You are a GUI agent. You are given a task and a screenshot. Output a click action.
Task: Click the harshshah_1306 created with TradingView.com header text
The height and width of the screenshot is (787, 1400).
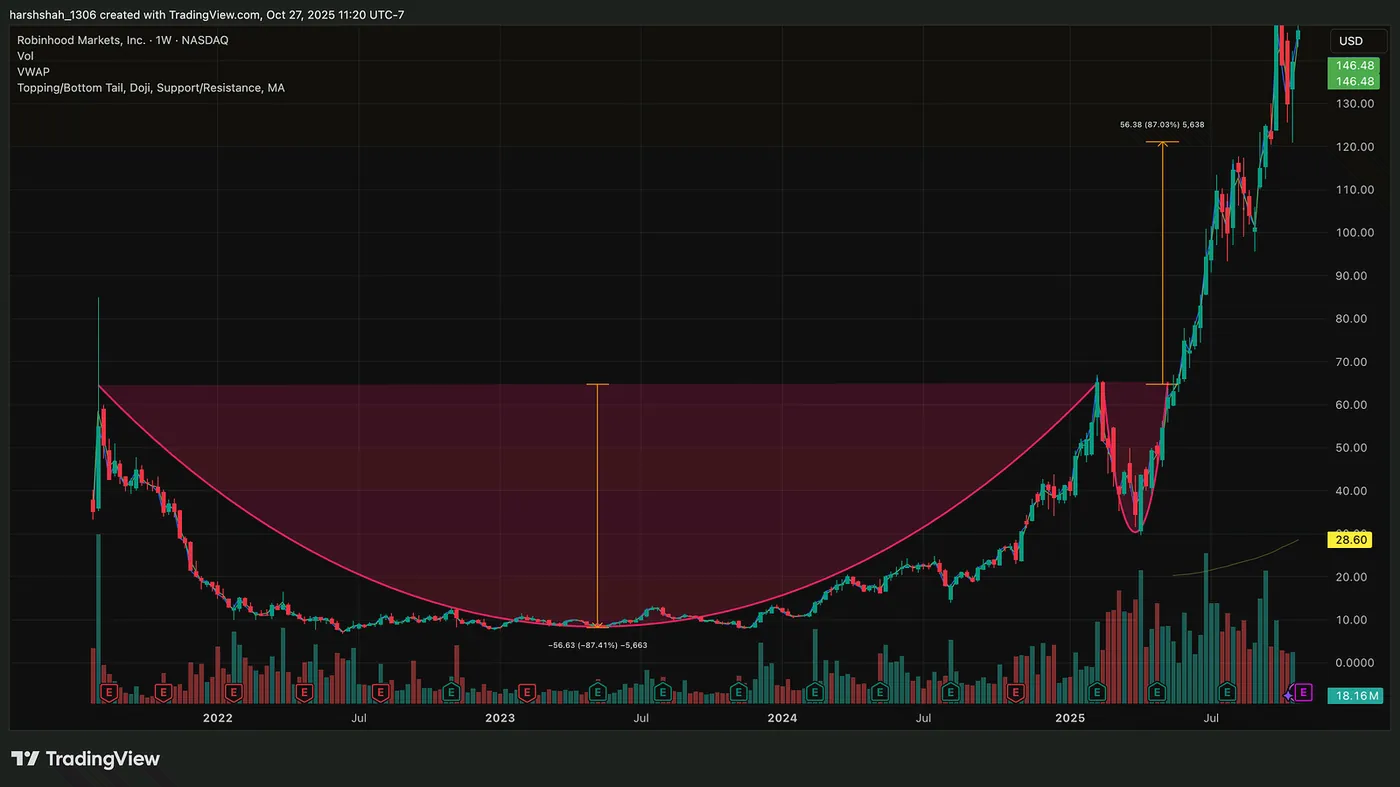207,15
